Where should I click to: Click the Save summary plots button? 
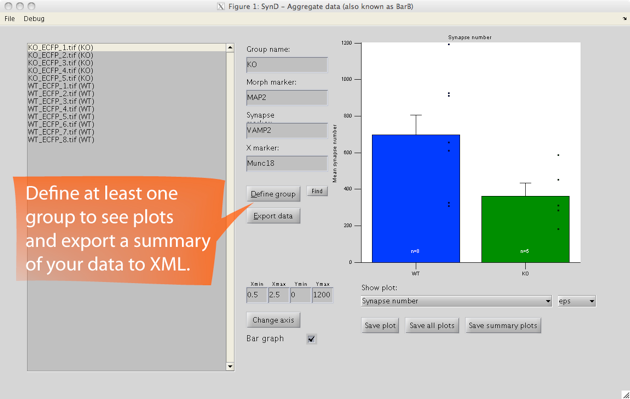point(503,325)
